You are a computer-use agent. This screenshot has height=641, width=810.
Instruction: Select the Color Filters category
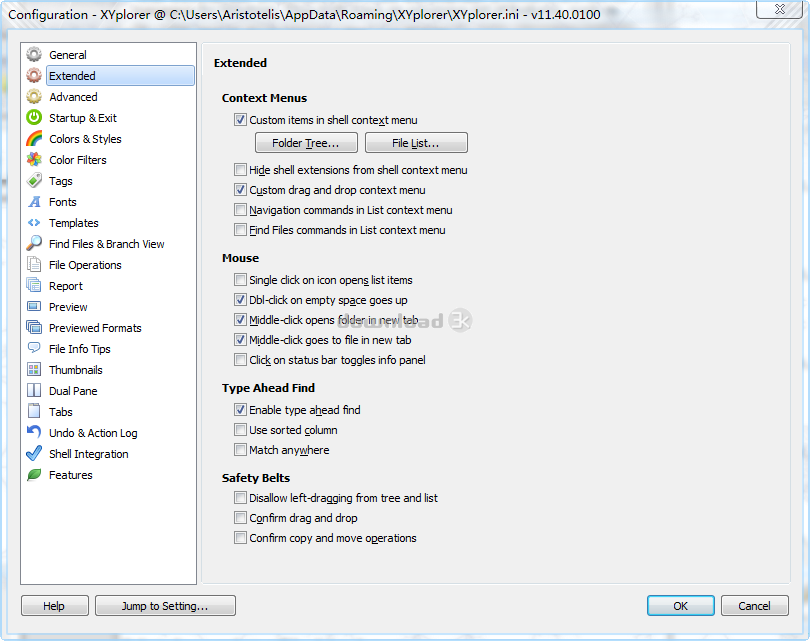77,160
